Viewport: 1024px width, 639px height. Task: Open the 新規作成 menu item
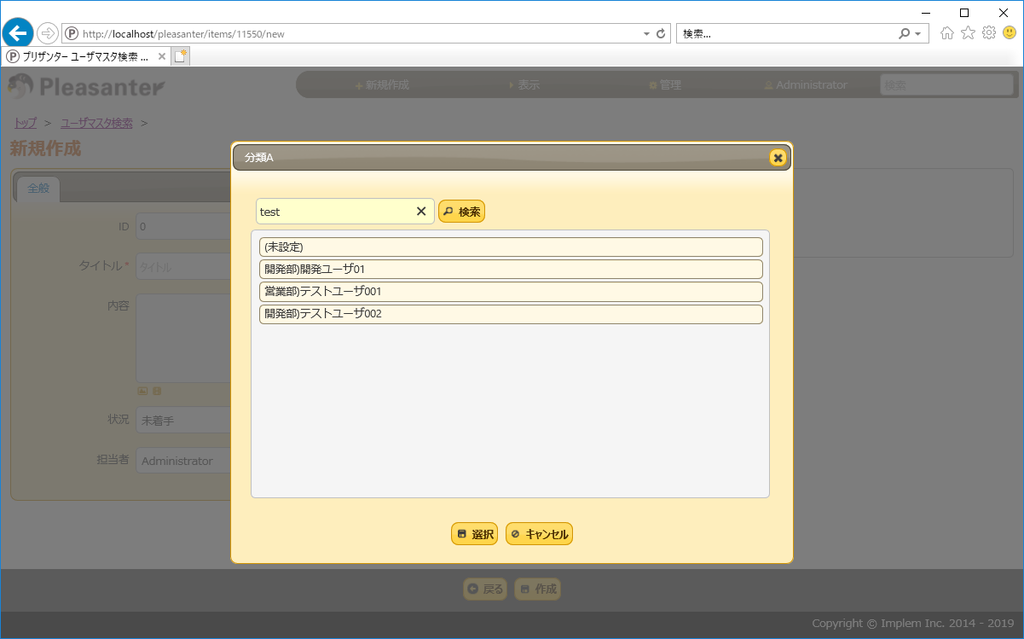[382, 85]
